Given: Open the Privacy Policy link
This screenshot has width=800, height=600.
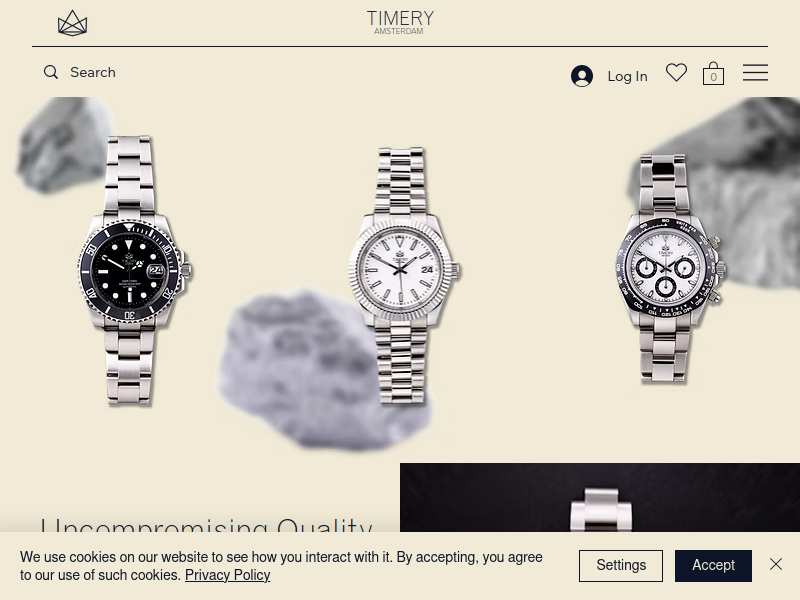Looking at the screenshot, I should pyautogui.click(x=228, y=575).
